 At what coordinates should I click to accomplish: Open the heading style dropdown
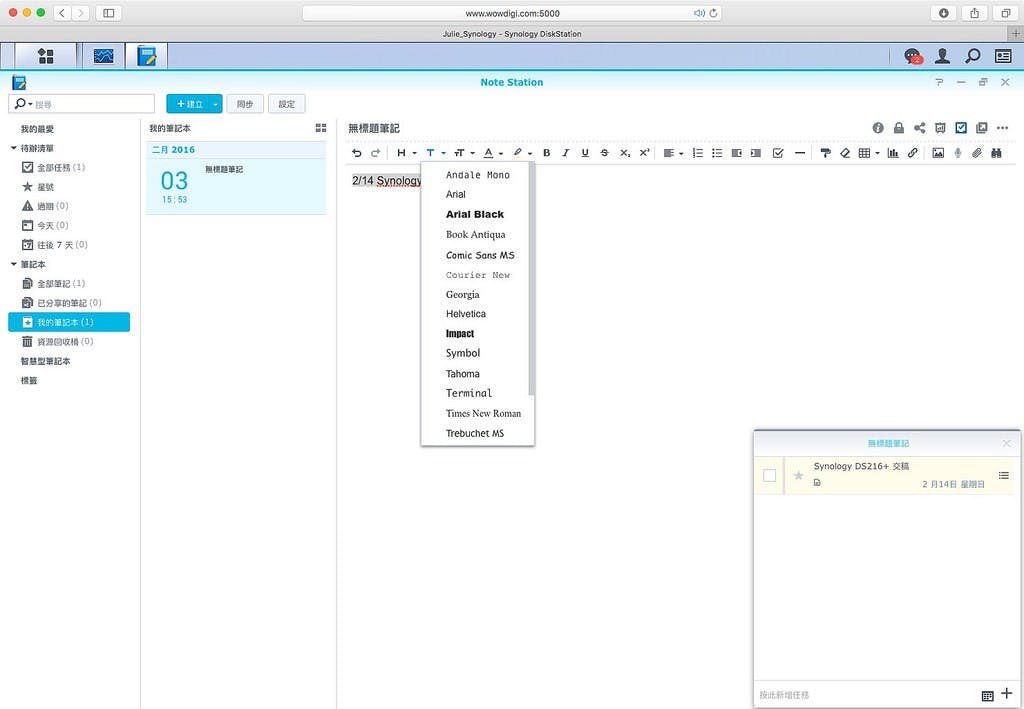pos(406,153)
